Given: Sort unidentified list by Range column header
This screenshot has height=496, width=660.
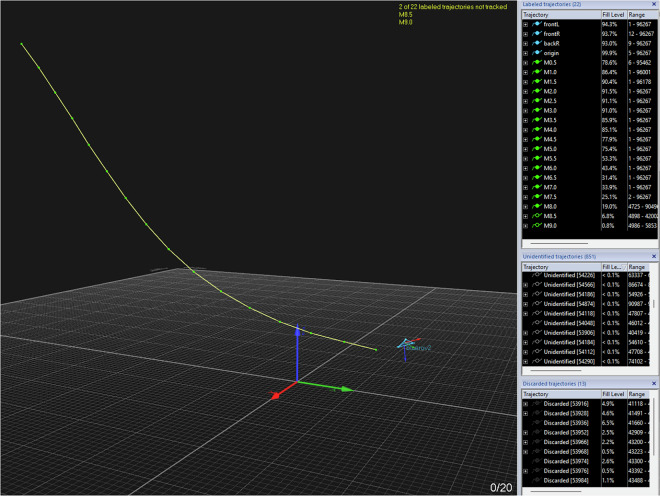Looking at the screenshot, I should (638, 267).
